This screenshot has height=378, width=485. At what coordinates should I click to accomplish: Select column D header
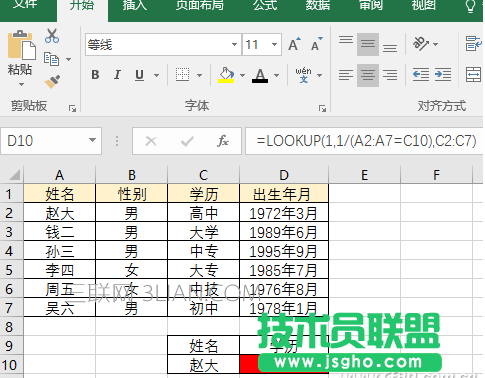[x=284, y=175]
